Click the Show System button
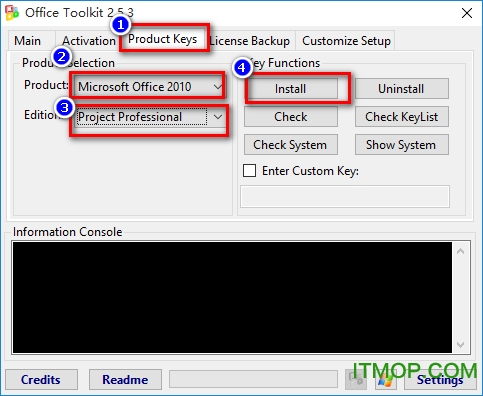Viewport: 483px width, 396px height. coord(402,145)
